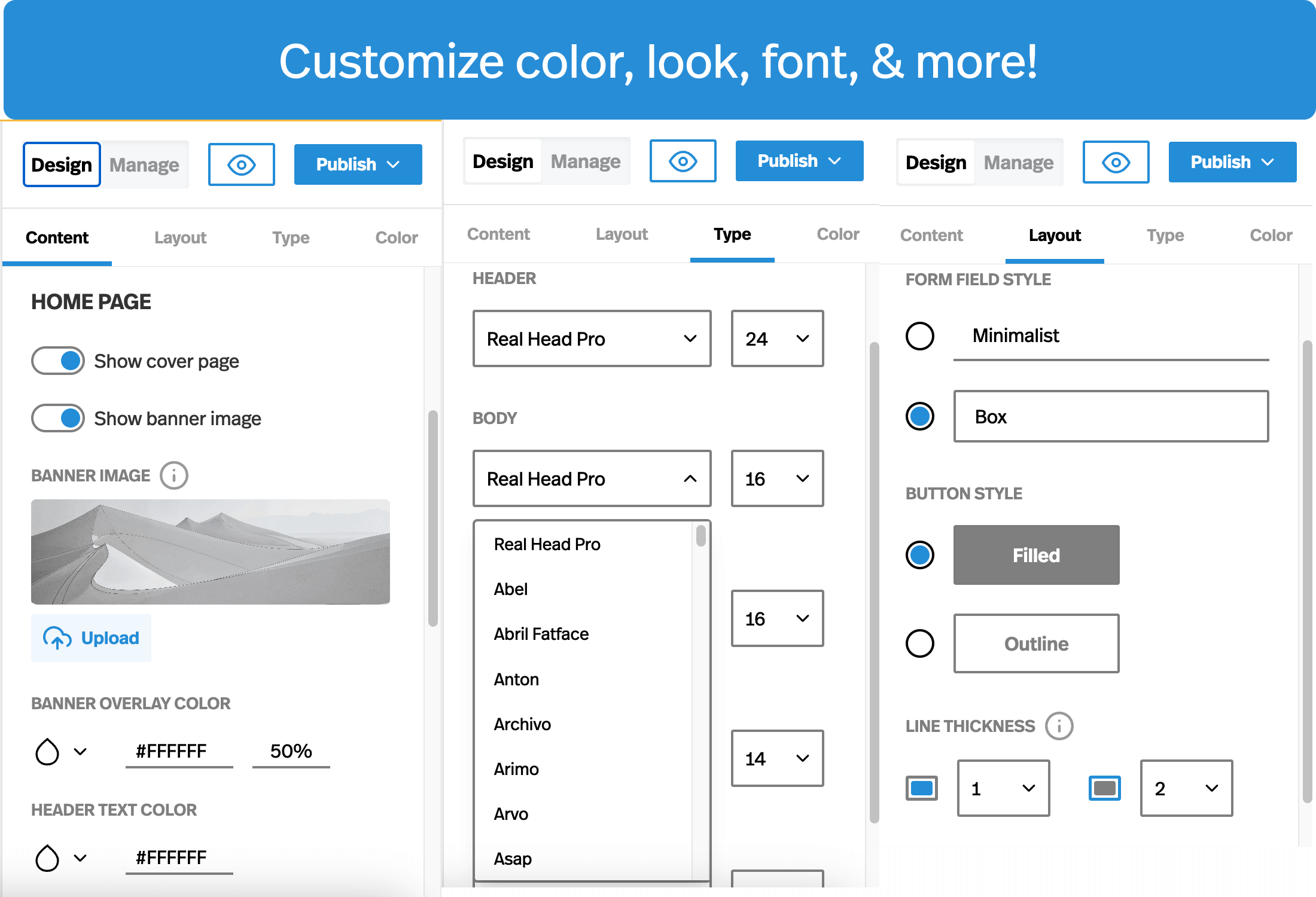Click the Upload button below banner image

pos(91,638)
